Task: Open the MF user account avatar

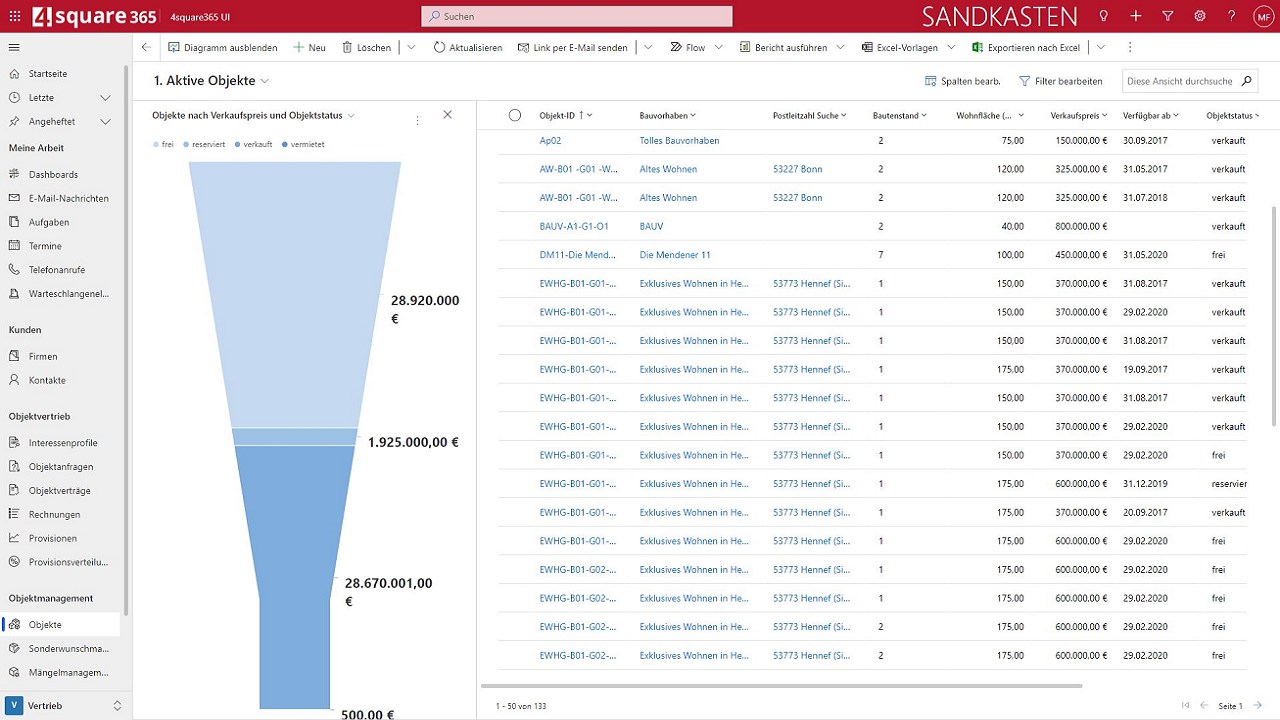Action: (1264, 16)
